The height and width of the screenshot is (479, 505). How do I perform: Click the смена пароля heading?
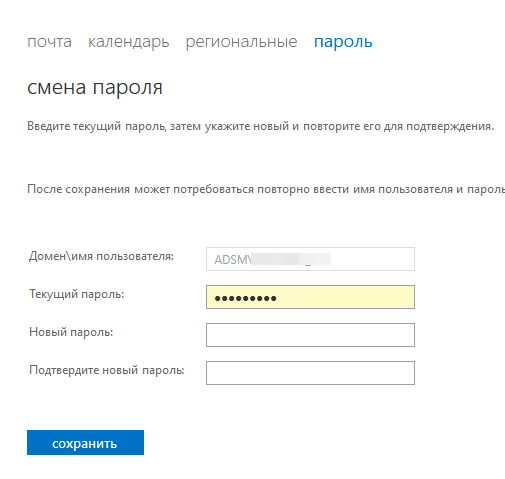[x=95, y=88]
